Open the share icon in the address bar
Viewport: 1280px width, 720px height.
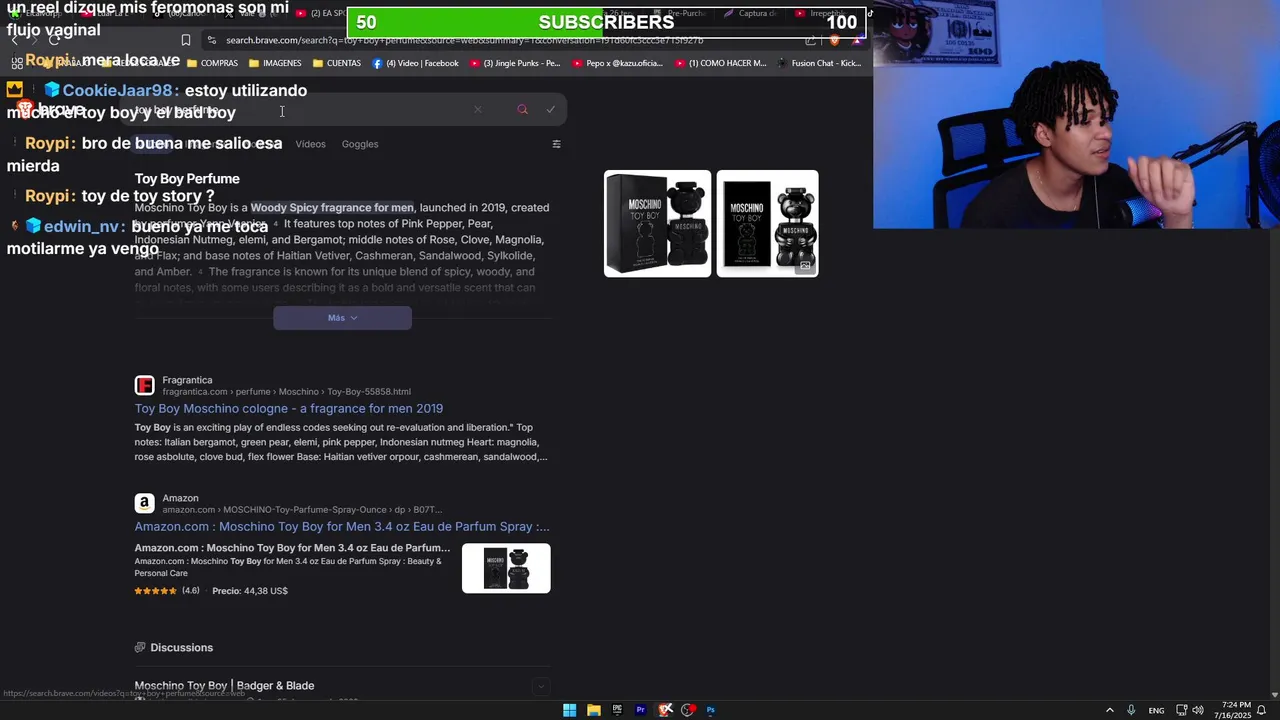pos(811,40)
